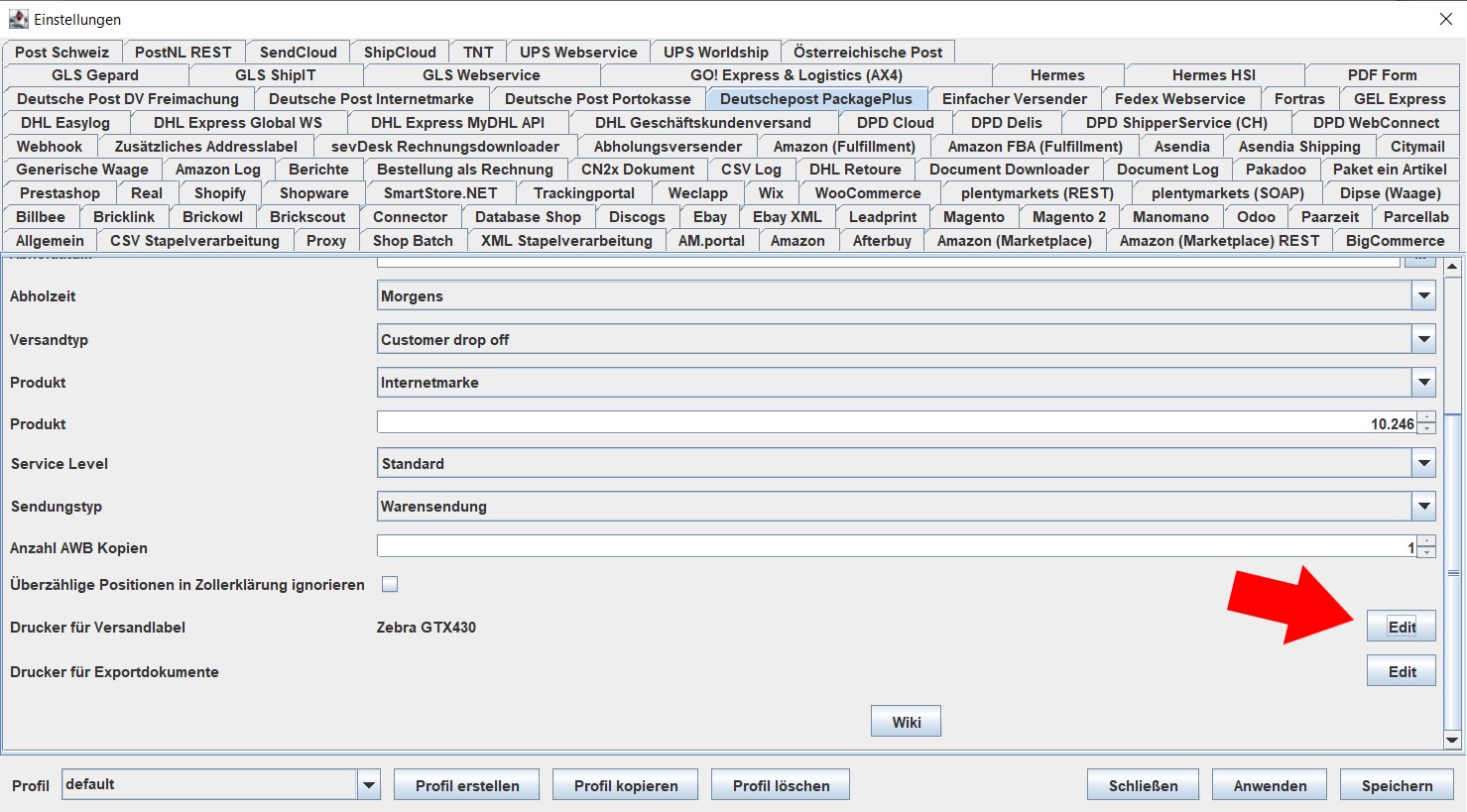Enable Überzählige Positionen in Zollerklärung ignorieren

click(390, 584)
